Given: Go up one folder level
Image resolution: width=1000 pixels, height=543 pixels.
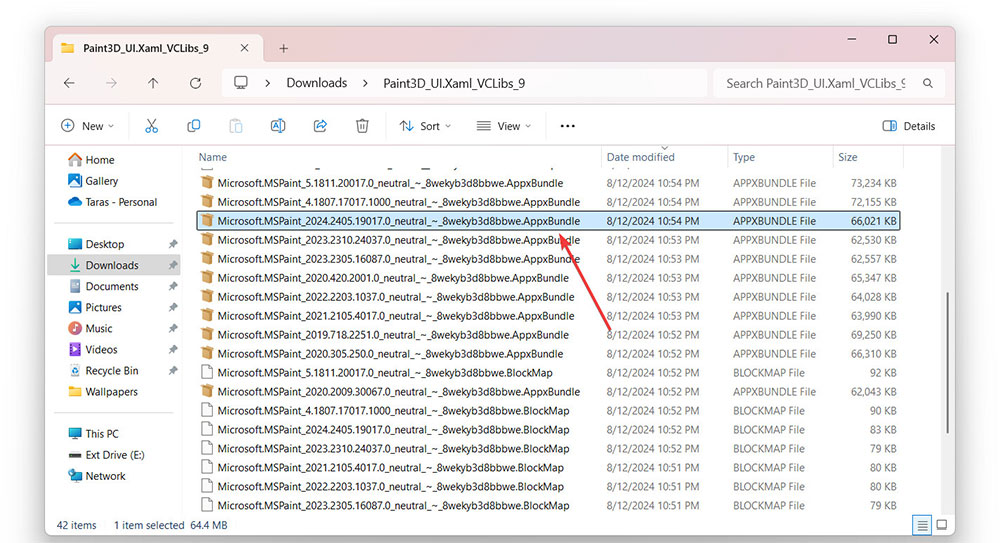Looking at the screenshot, I should click(x=153, y=83).
